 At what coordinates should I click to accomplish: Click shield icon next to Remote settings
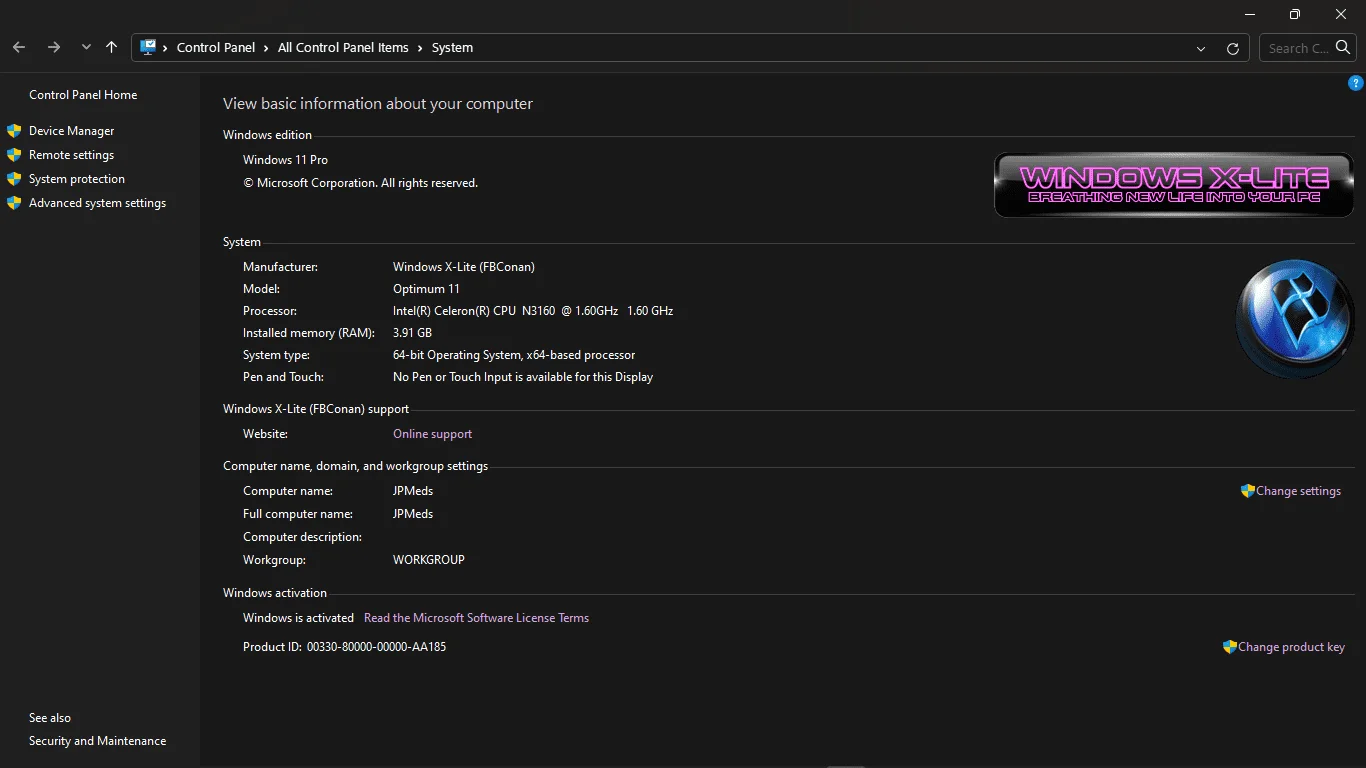14,155
